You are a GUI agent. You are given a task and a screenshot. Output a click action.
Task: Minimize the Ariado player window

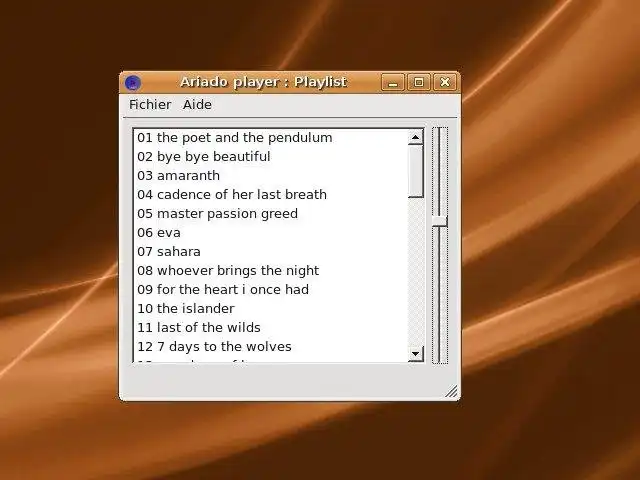[393, 83]
